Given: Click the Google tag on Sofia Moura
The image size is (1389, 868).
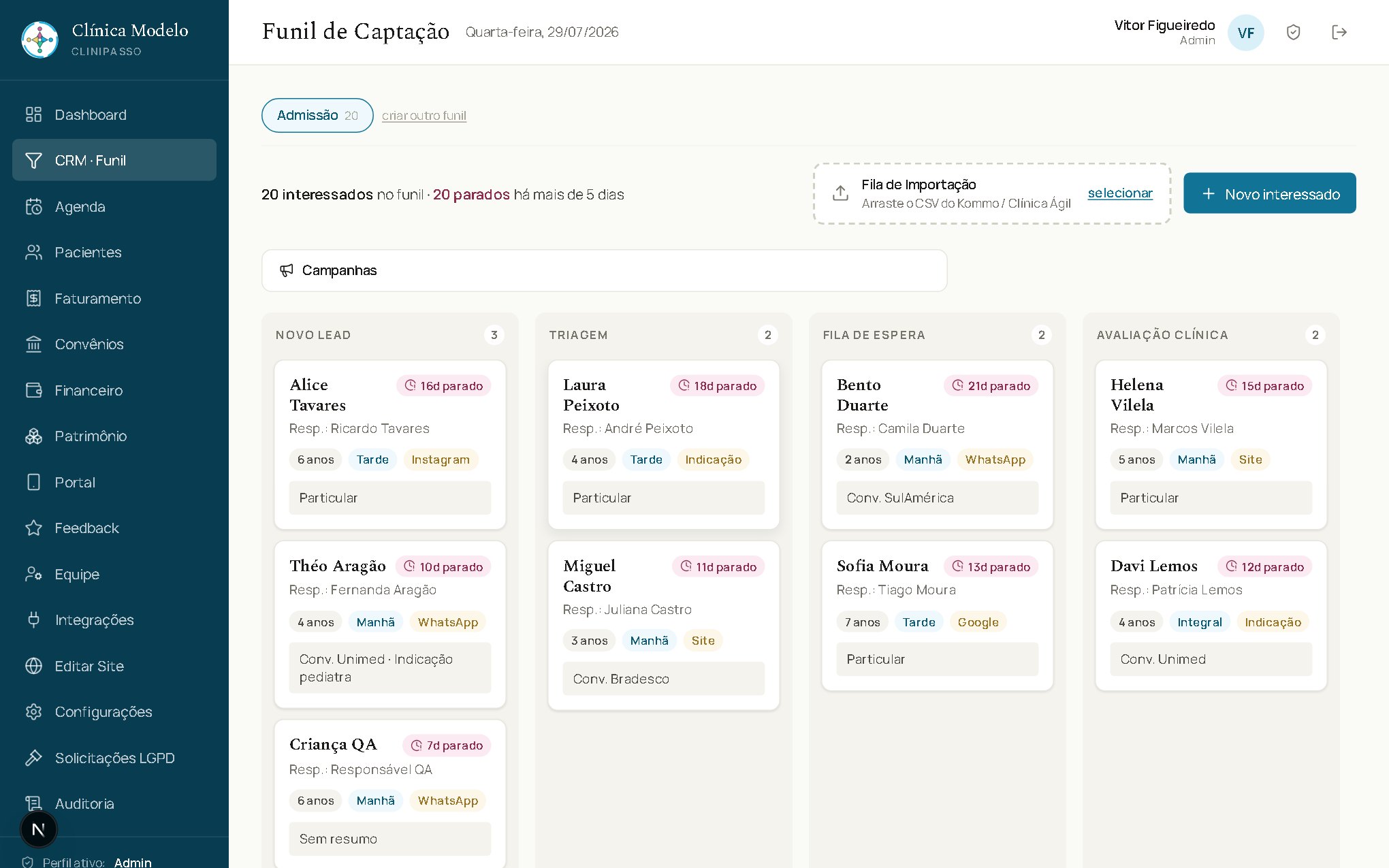Looking at the screenshot, I should 978,622.
